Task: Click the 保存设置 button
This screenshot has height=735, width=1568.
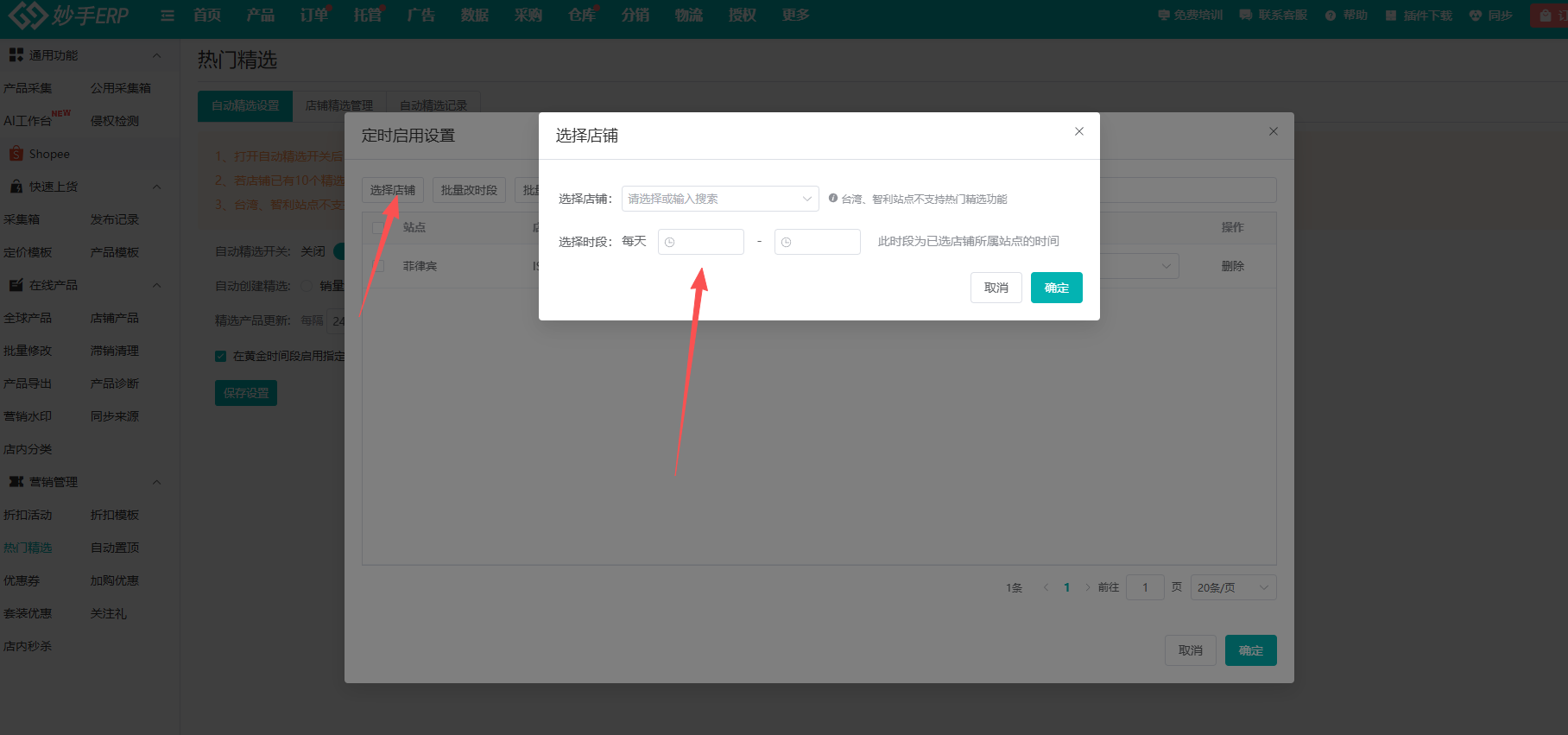Action: point(246,393)
